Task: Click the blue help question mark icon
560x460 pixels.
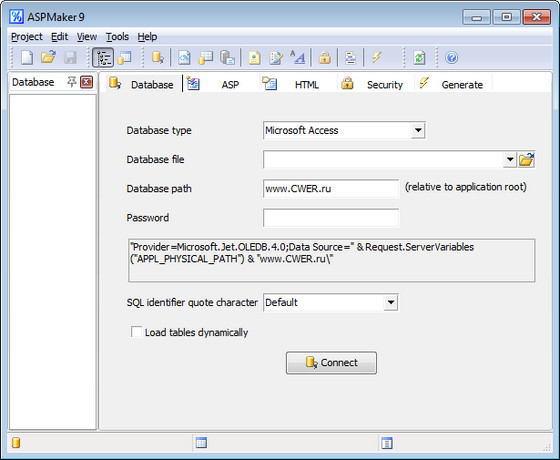Action: coord(451,58)
